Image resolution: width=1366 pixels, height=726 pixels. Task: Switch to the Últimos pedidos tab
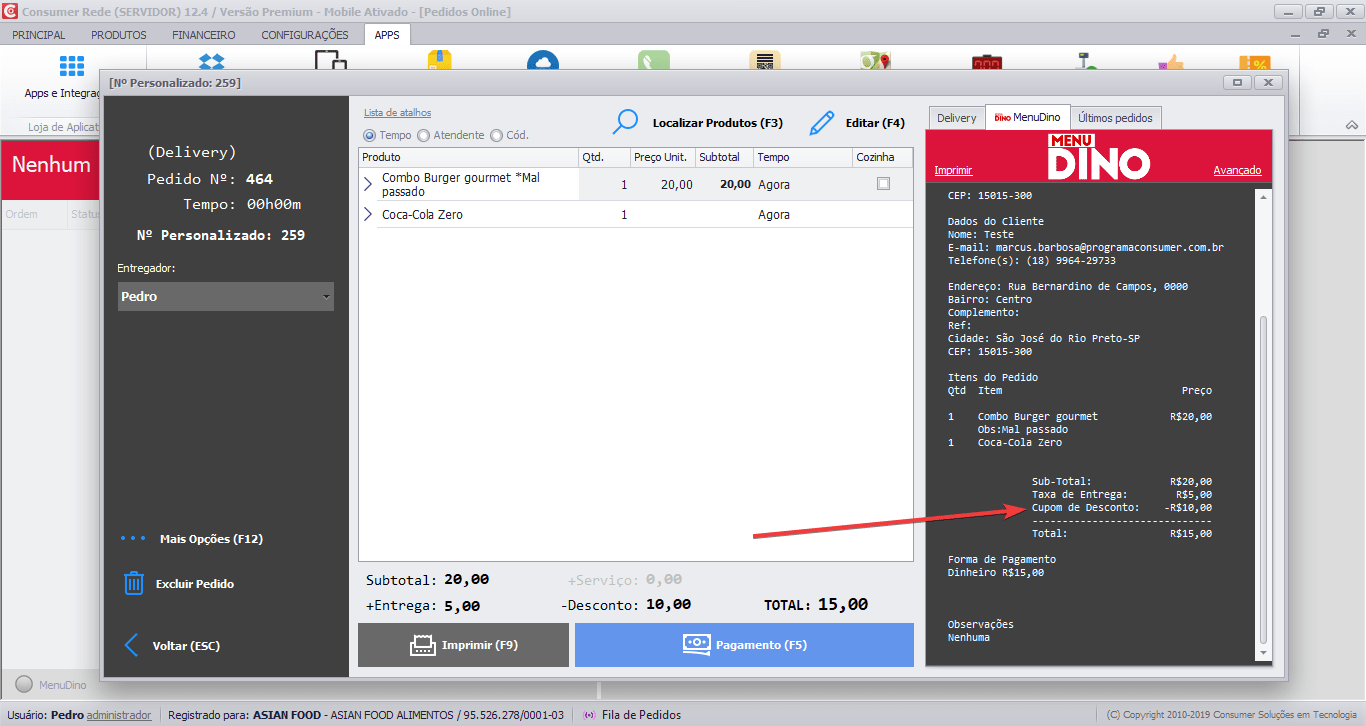pyautogui.click(x=1116, y=118)
